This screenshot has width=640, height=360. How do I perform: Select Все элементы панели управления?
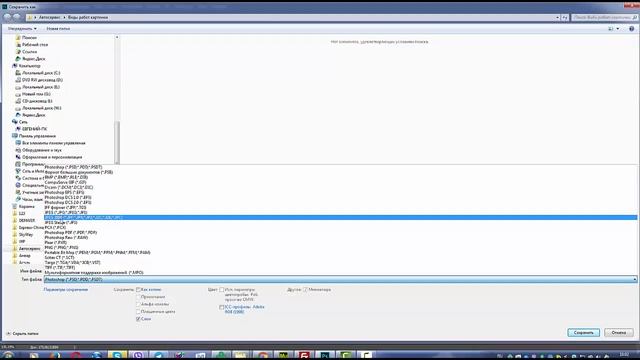pyautogui.click(x=53, y=143)
